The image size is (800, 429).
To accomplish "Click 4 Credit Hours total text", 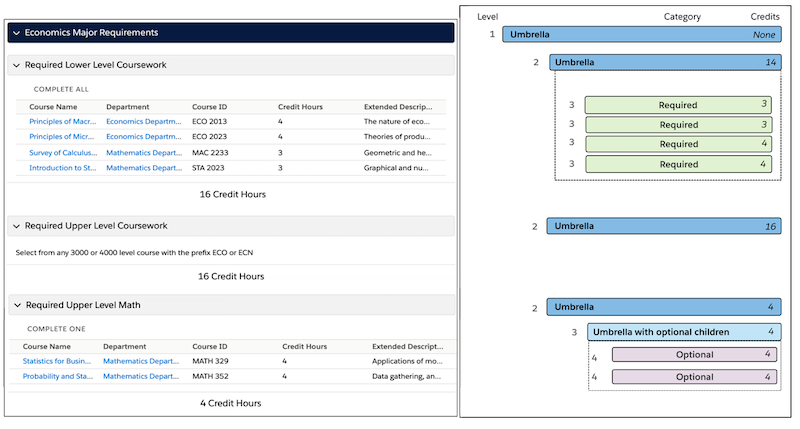I will pyautogui.click(x=231, y=403).
